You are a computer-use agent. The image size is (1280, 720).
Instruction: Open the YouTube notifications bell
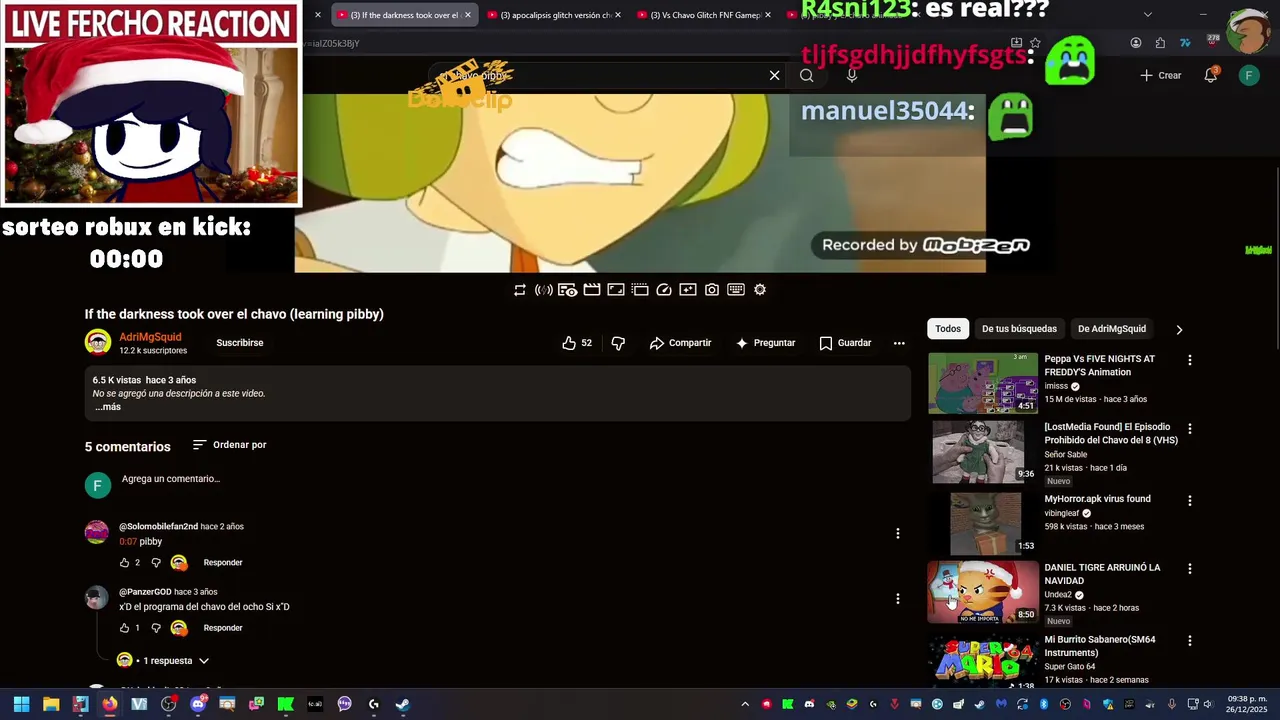[x=1211, y=75]
